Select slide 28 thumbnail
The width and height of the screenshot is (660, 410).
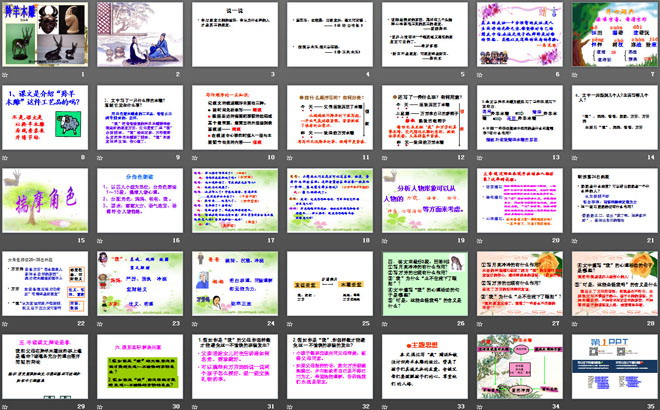(x=615, y=283)
